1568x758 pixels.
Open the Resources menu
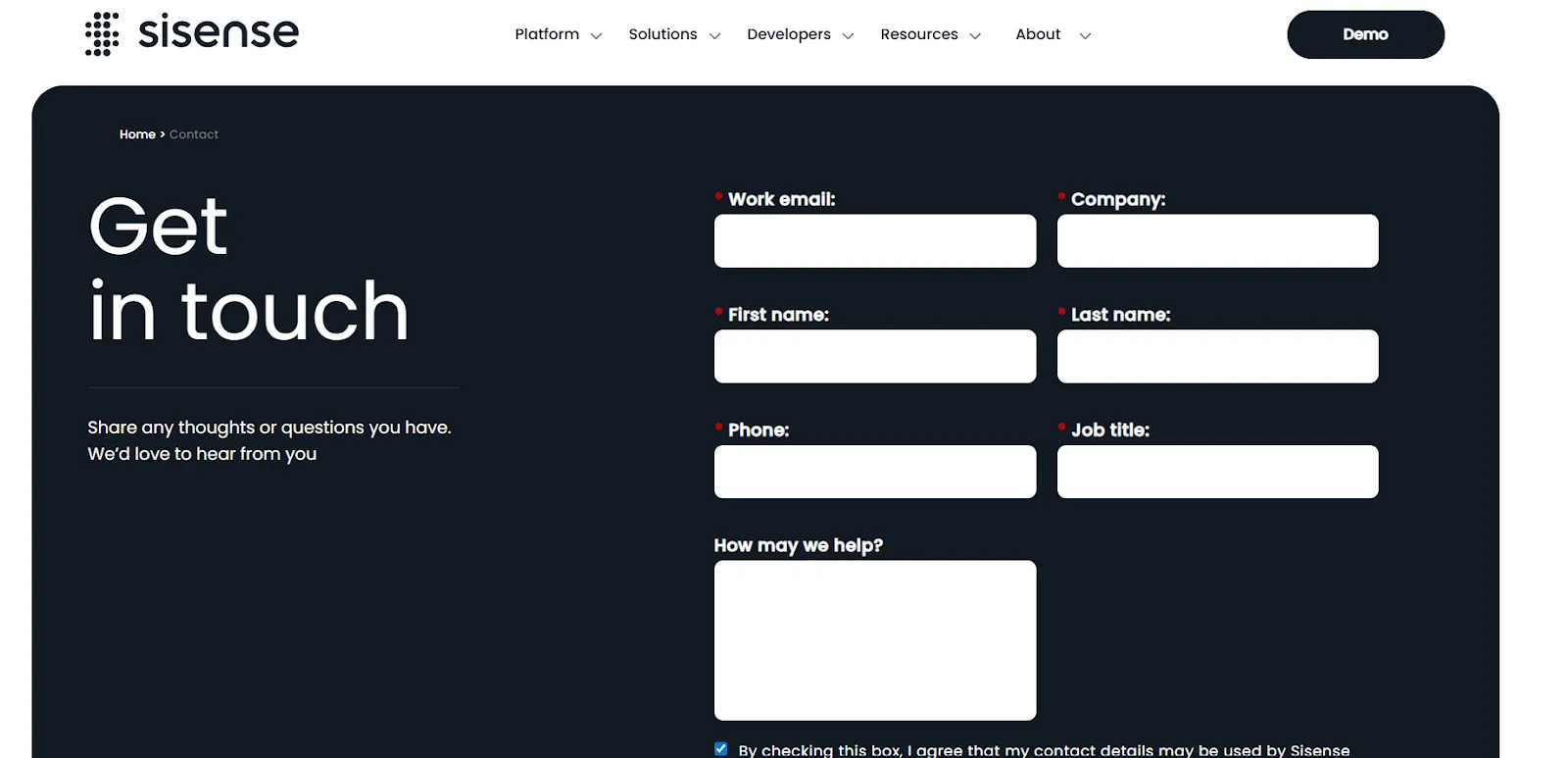tap(918, 34)
